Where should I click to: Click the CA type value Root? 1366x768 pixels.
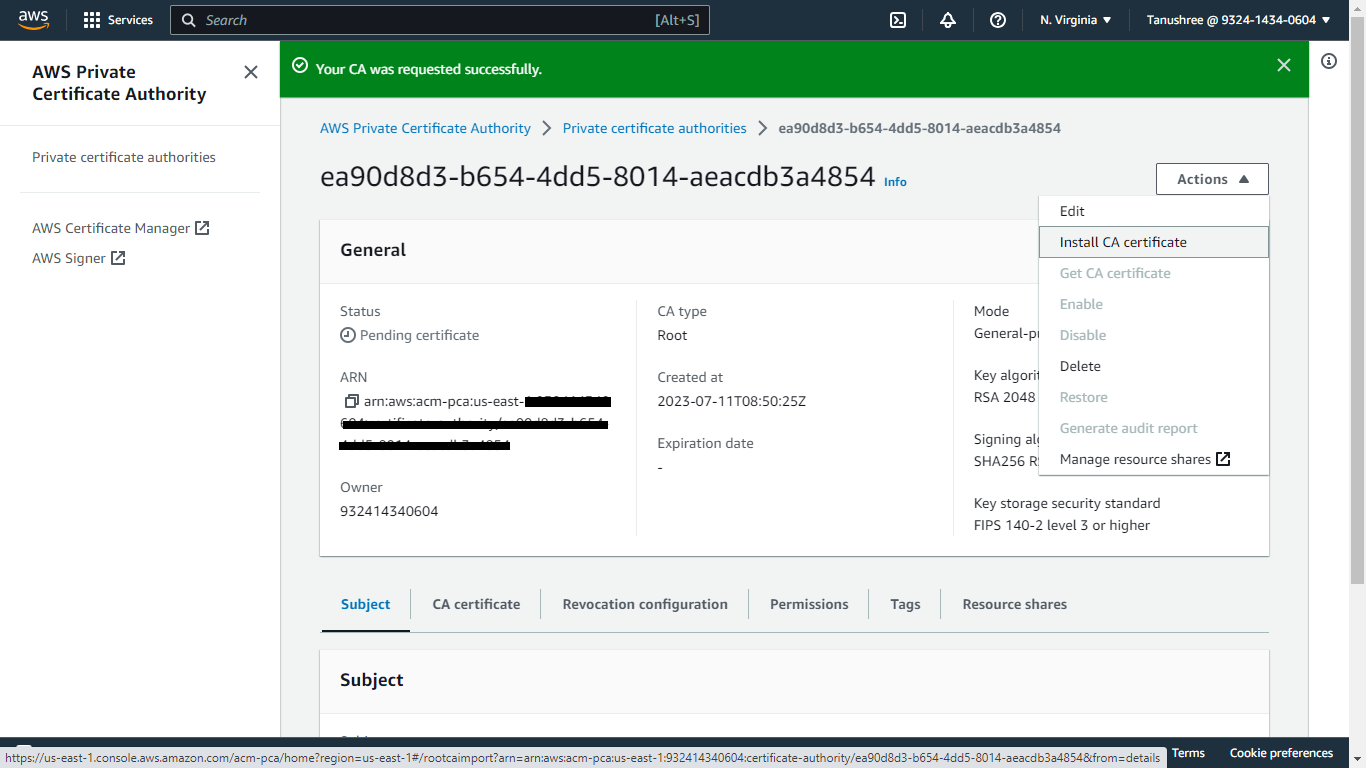672,335
